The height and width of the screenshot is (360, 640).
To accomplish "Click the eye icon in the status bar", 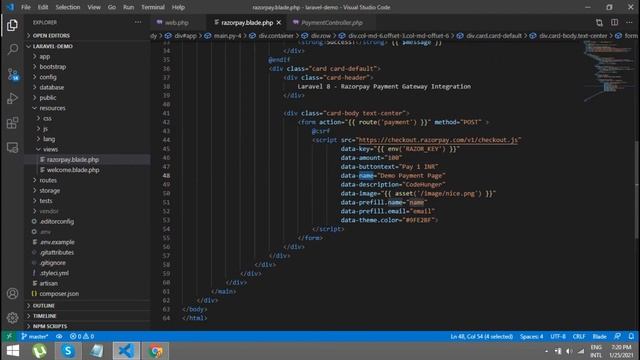I will coord(59,336).
